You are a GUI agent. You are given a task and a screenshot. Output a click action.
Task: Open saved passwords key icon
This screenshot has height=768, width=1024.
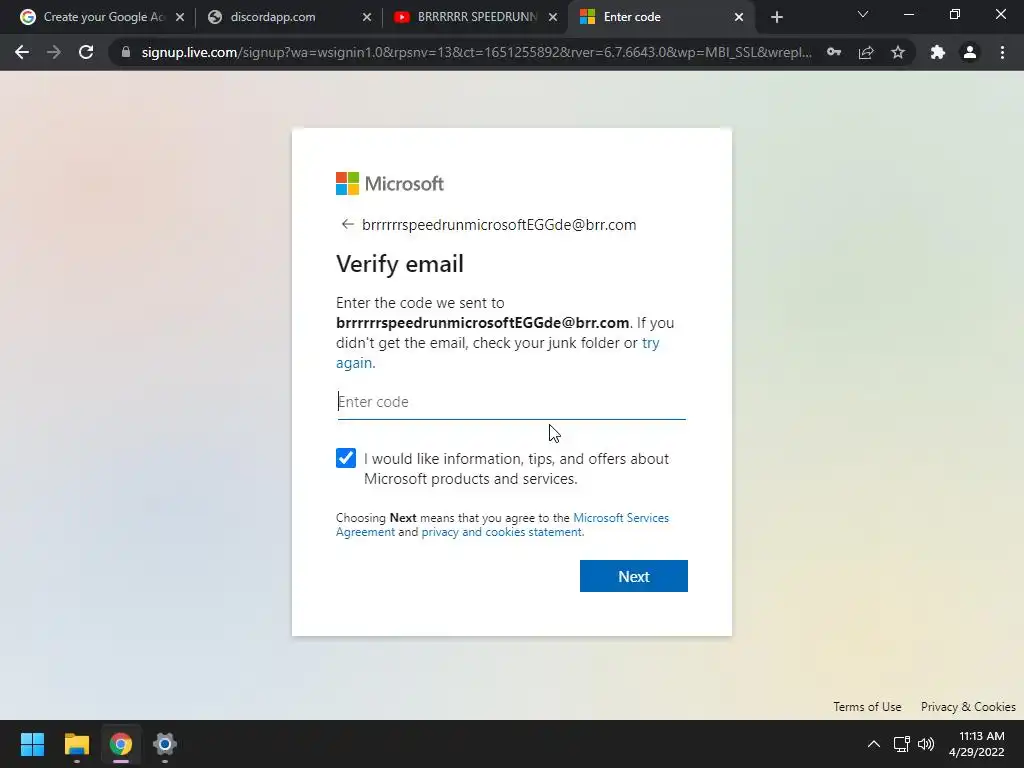834,52
